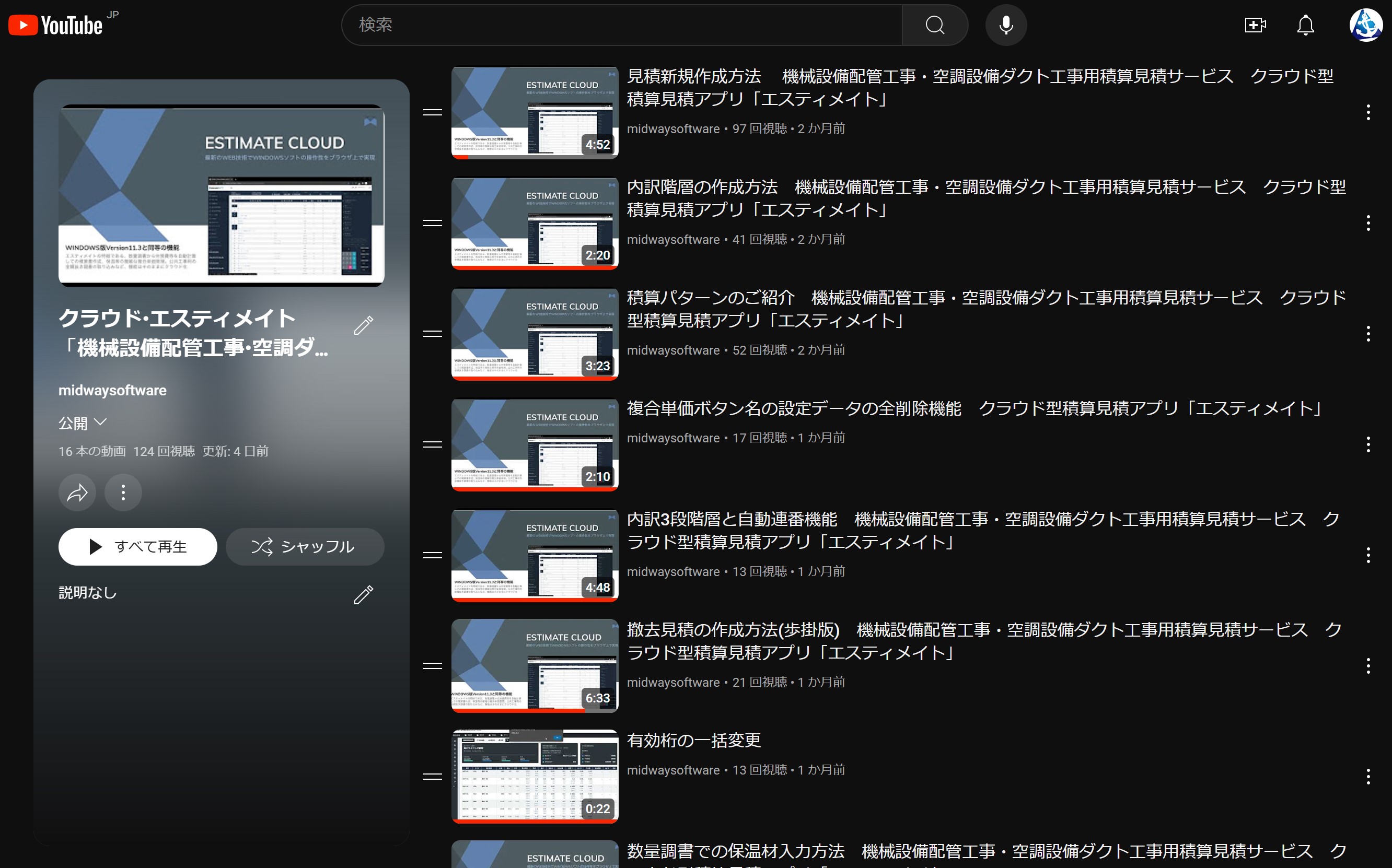The height and width of the screenshot is (868, 1392).
Task: Open the 積算パターンのご紹介 video title
Action: coord(987,309)
